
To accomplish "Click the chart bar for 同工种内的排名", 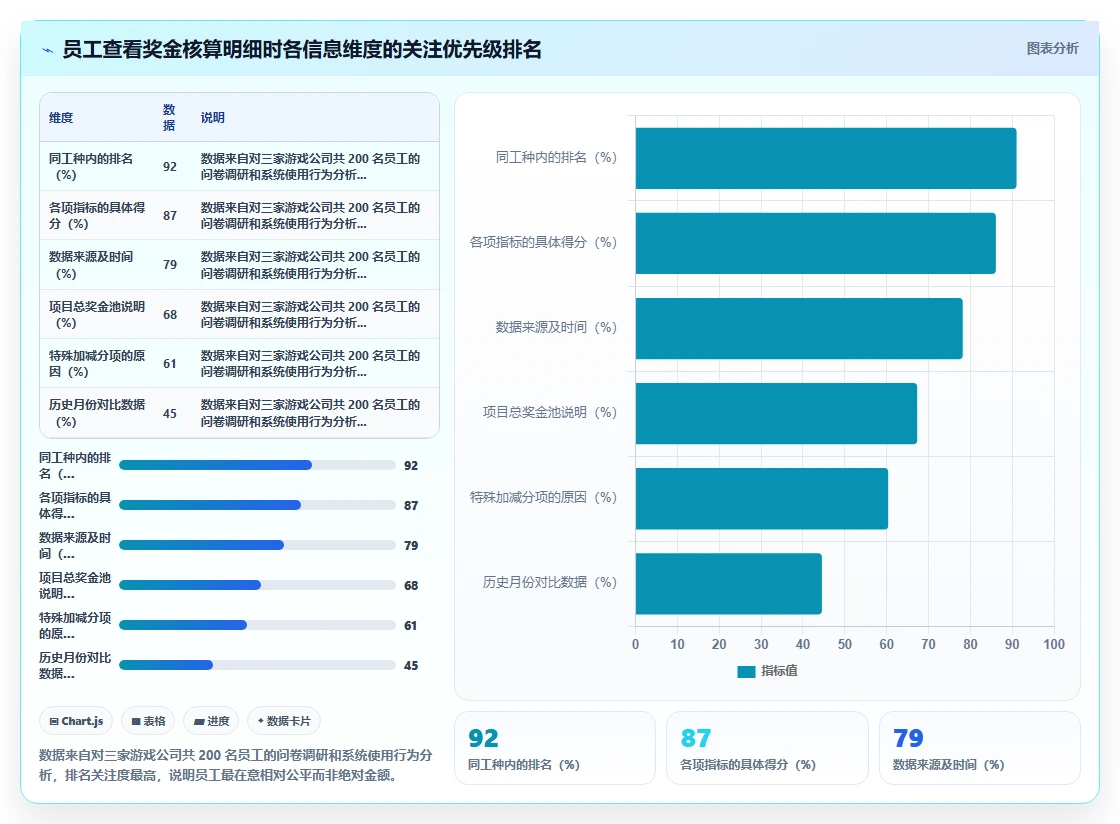I will click(826, 159).
